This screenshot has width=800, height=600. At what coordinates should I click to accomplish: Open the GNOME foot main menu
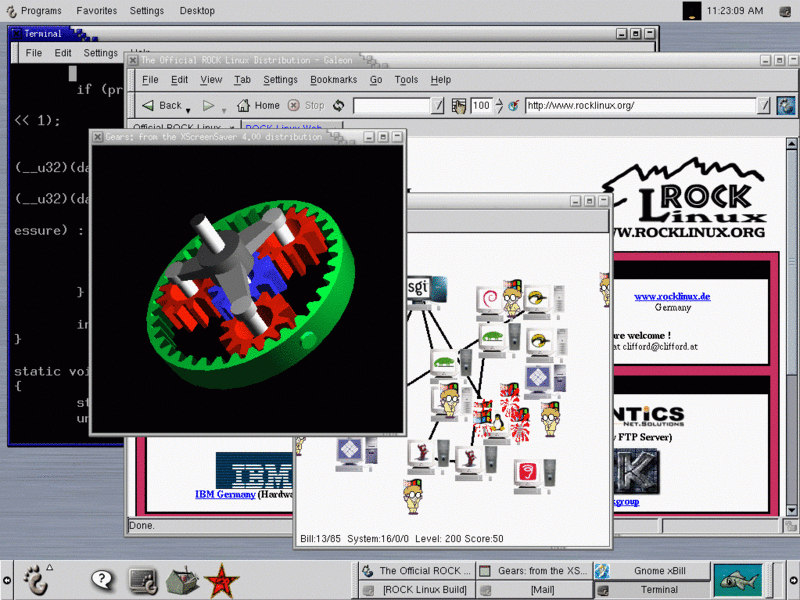(36, 580)
